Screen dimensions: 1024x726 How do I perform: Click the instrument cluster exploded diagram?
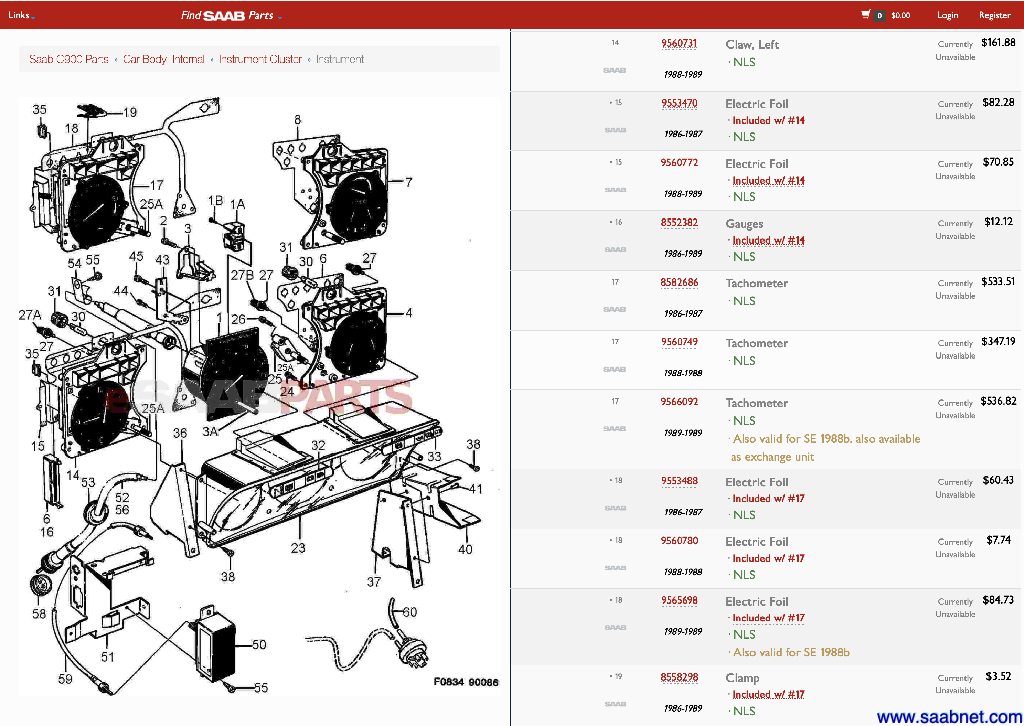260,390
